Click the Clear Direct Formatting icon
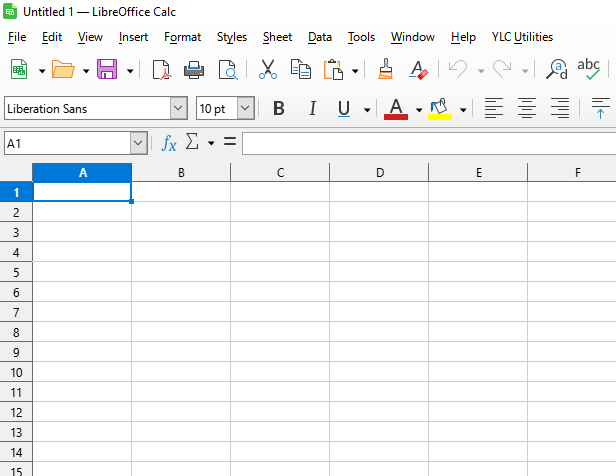Viewport: 616px width, 476px height. [x=419, y=70]
